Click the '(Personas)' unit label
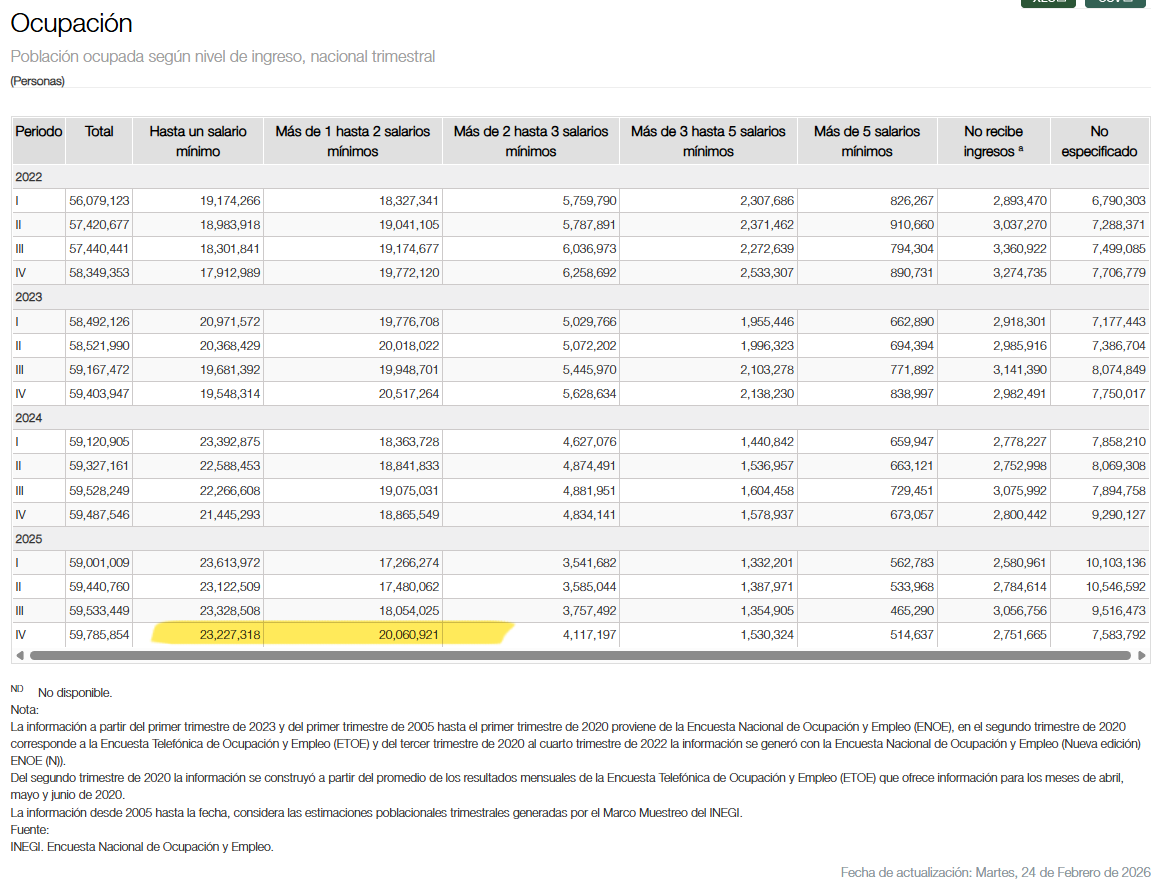Viewport: 1163px width, 889px height. tap(37, 81)
